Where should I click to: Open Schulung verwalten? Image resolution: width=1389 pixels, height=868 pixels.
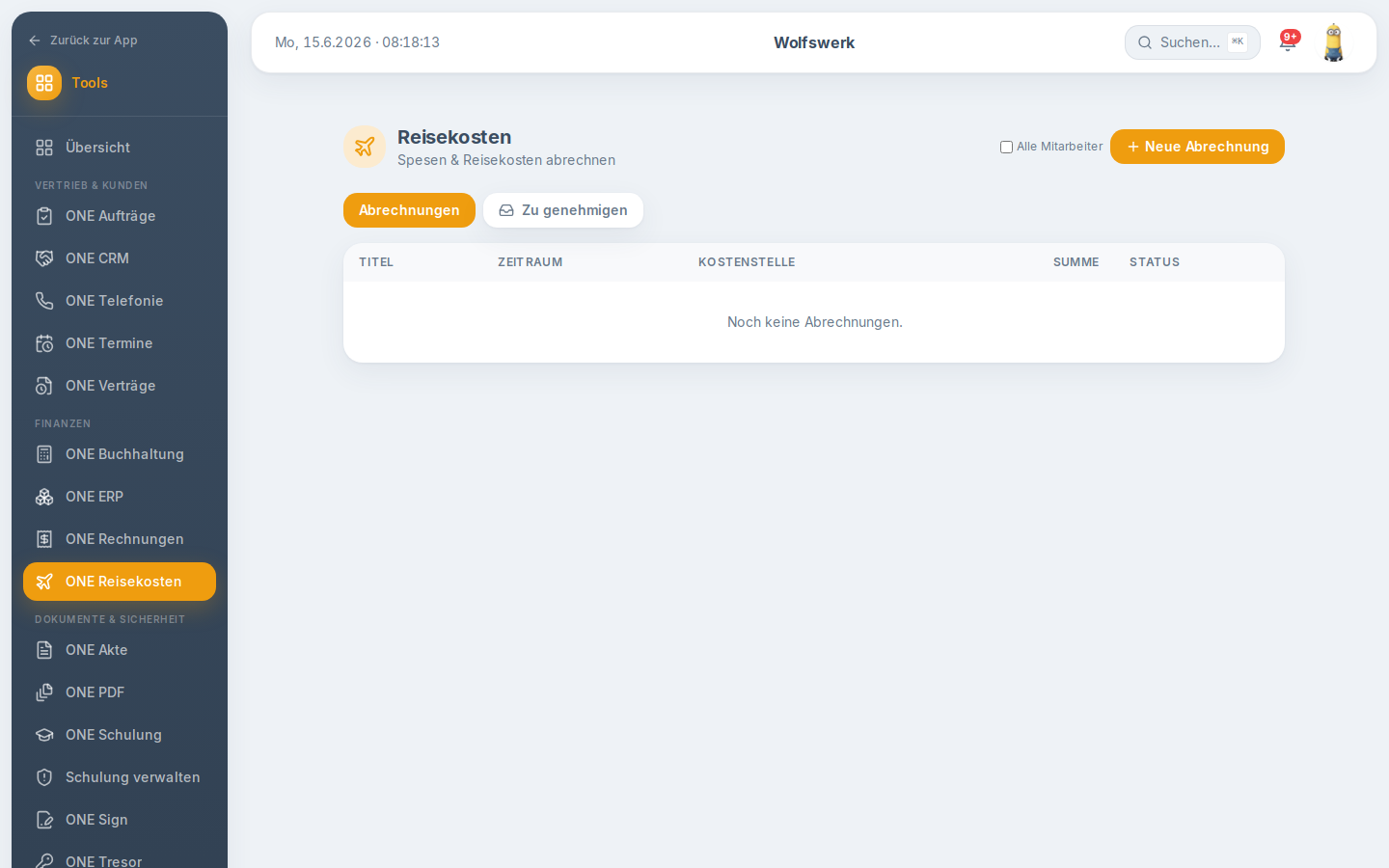(120, 777)
